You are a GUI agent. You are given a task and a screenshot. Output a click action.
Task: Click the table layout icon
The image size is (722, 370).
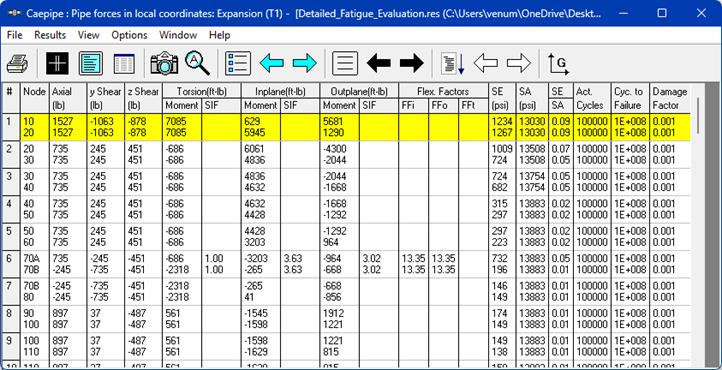(x=124, y=63)
